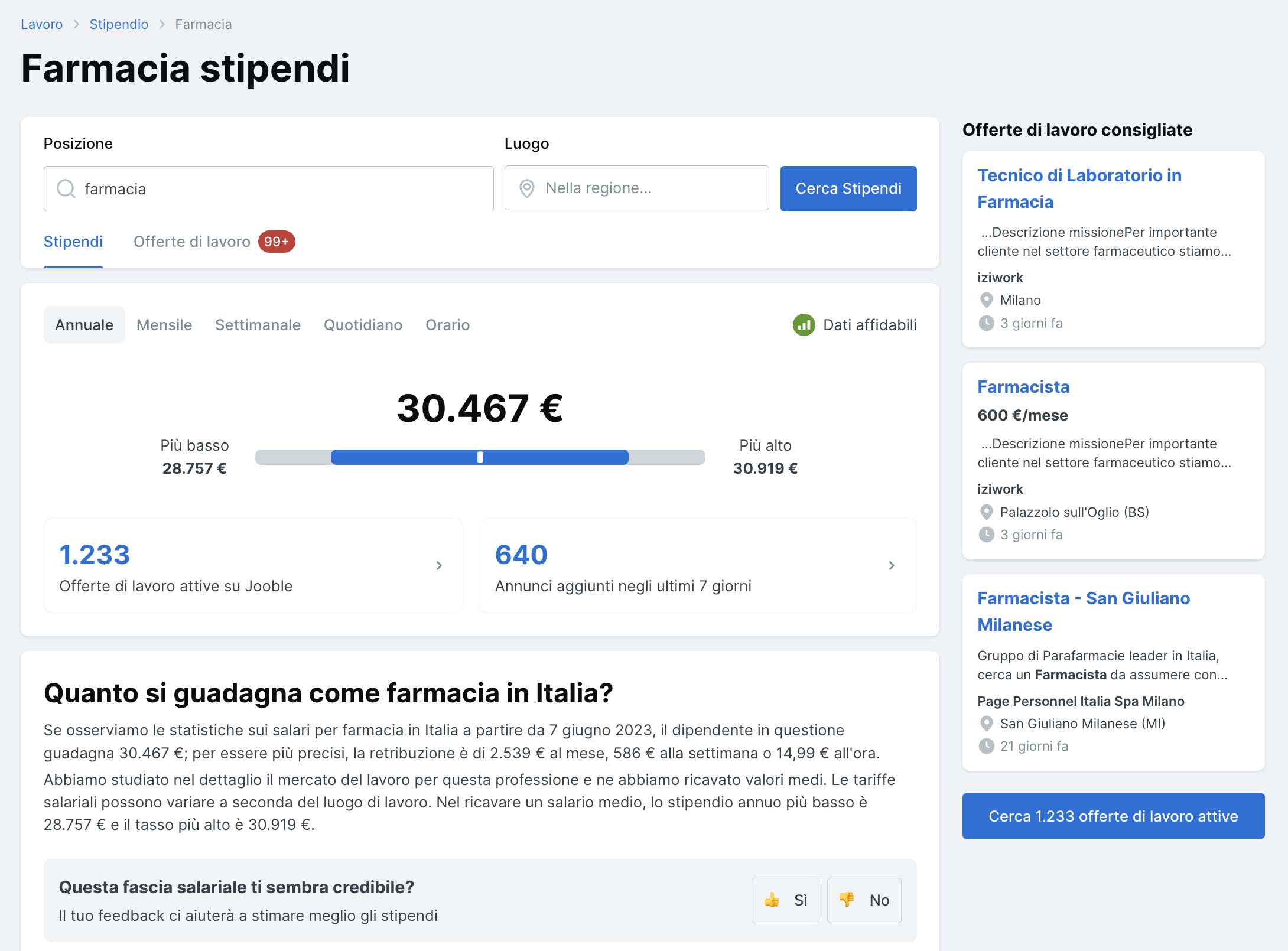The height and width of the screenshot is (951, 1288).
Task: Click the Milano location pin icon
Action: pos(986,300)
